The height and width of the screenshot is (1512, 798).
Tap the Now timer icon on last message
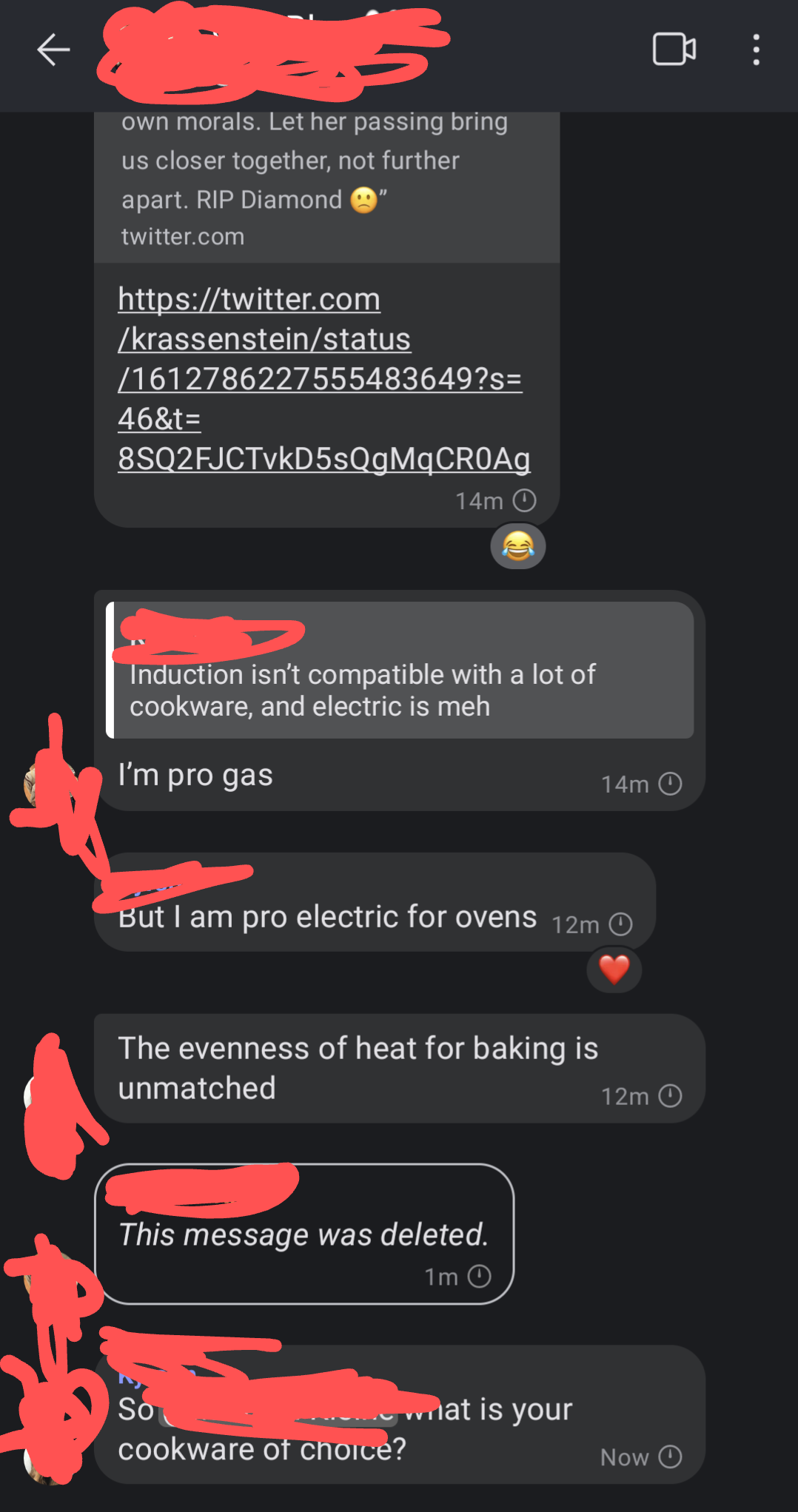tap(670, 1457)
